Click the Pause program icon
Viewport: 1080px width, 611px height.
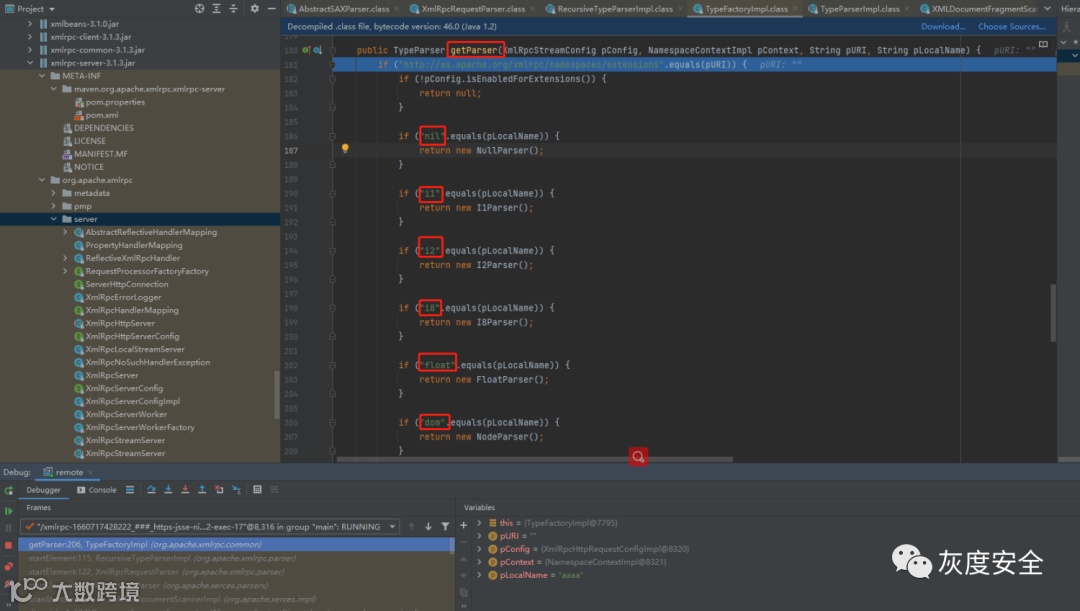(8, 528)
